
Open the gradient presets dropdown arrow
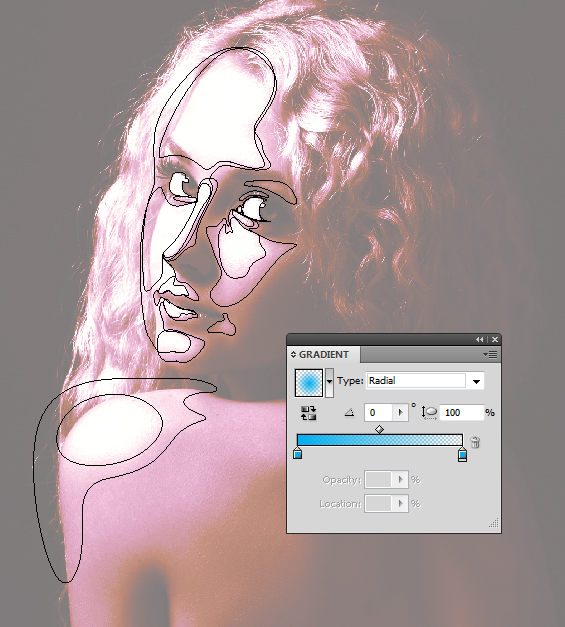[x=329, y=383]
